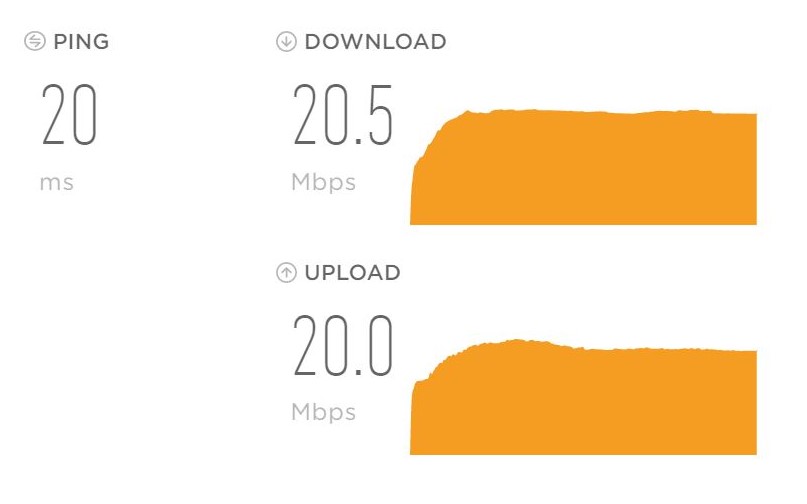This screenshot has height=504, width=807.
Task: Select the PING label
Action: 81,42
